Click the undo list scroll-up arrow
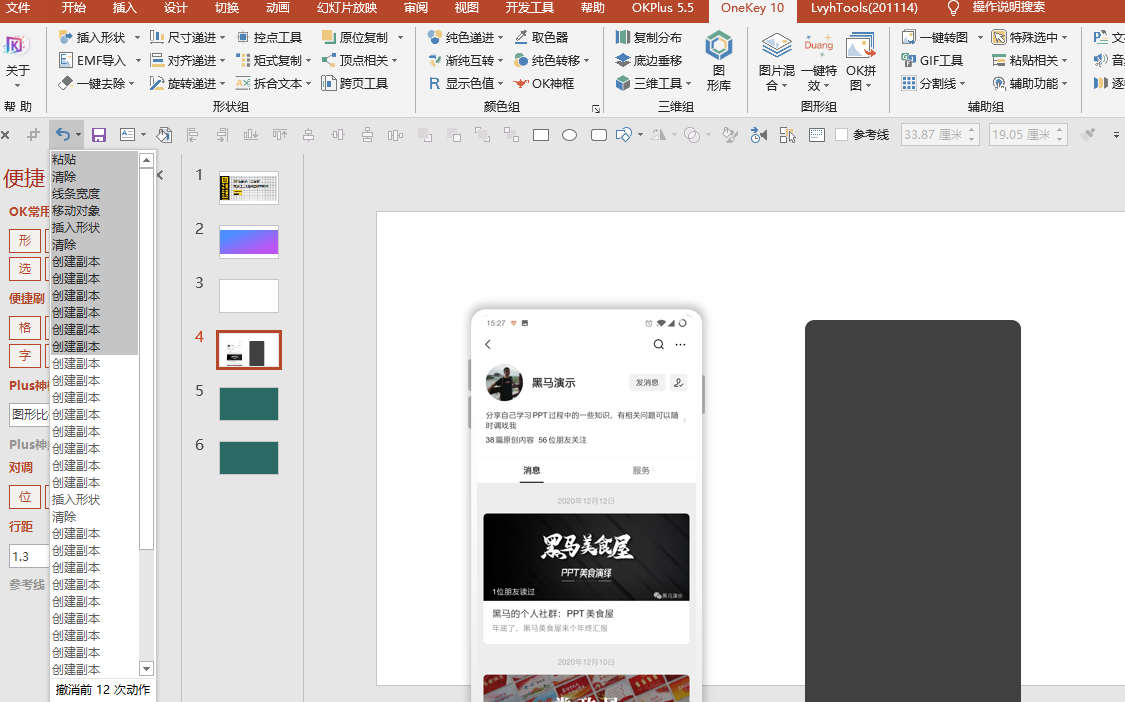1125x702 pixels. coord(146,160)
